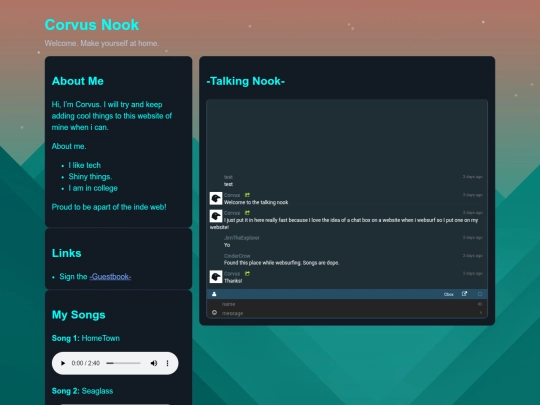Click the 'Shiny things.' list item
This screenshot has height=405, width=540.
pos(90,177)
